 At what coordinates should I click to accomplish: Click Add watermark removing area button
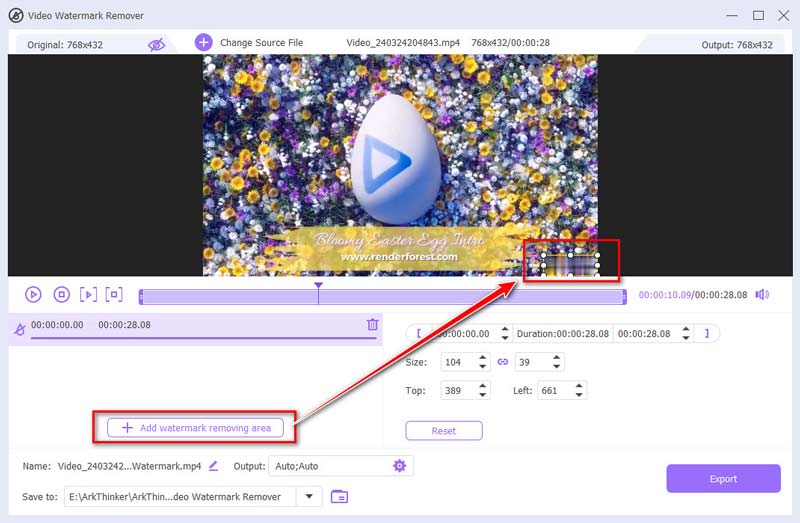195,428
